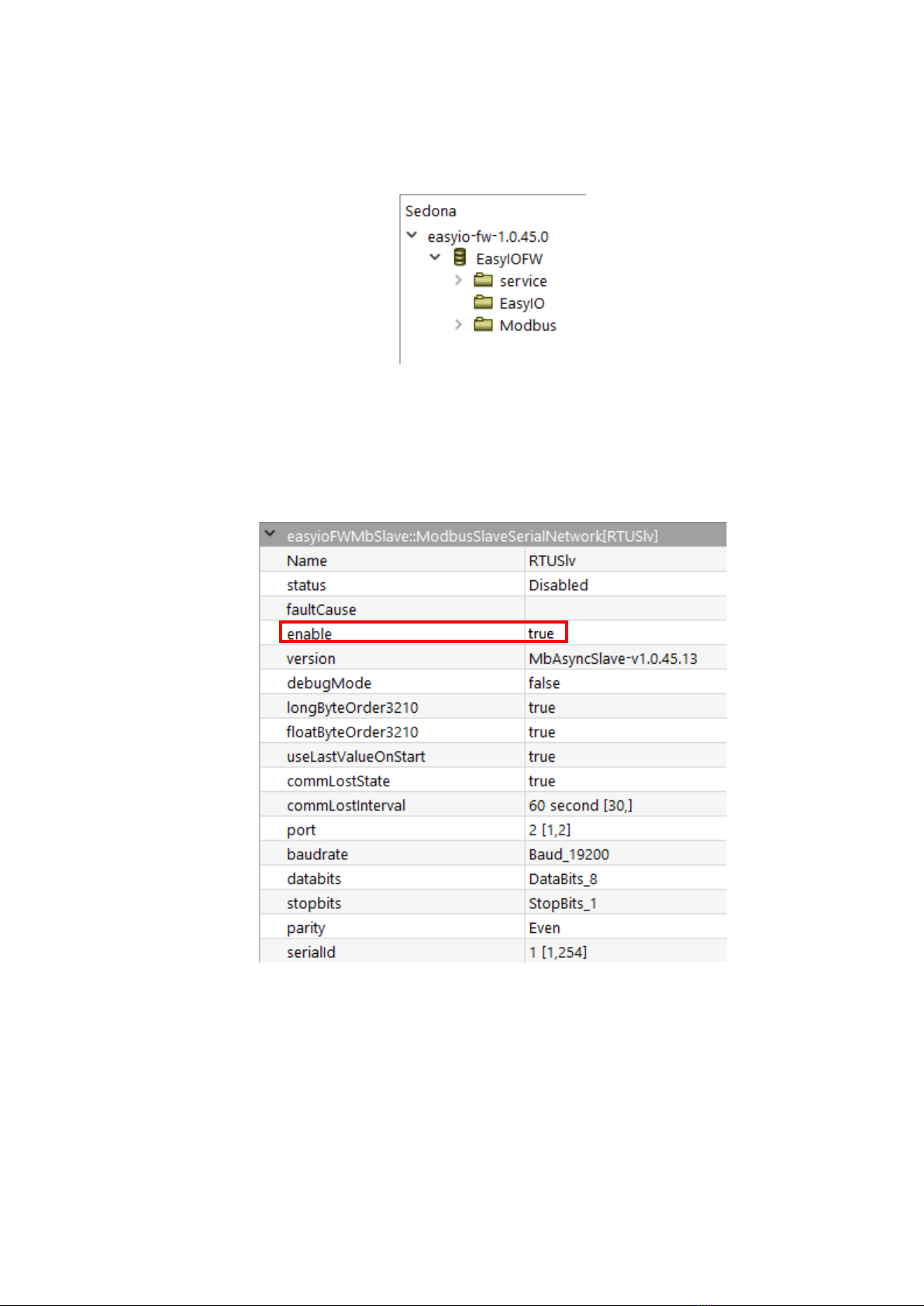Screen dimensions: 924x1306
Task: Collapse the EasyIOFW node chevron
Action: (435, 257)
